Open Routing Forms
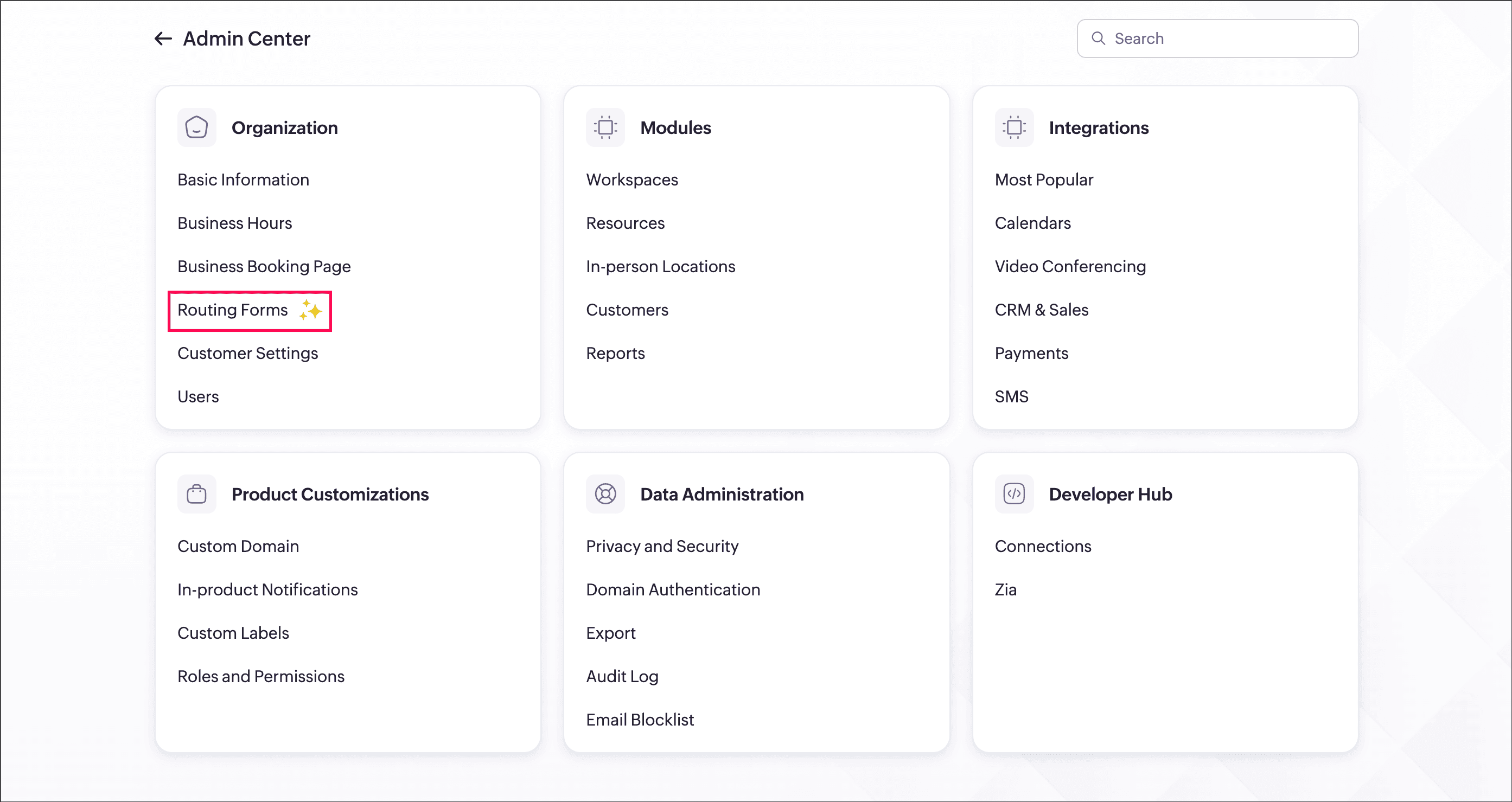The image size is (1512, 802). click(232, 310)
